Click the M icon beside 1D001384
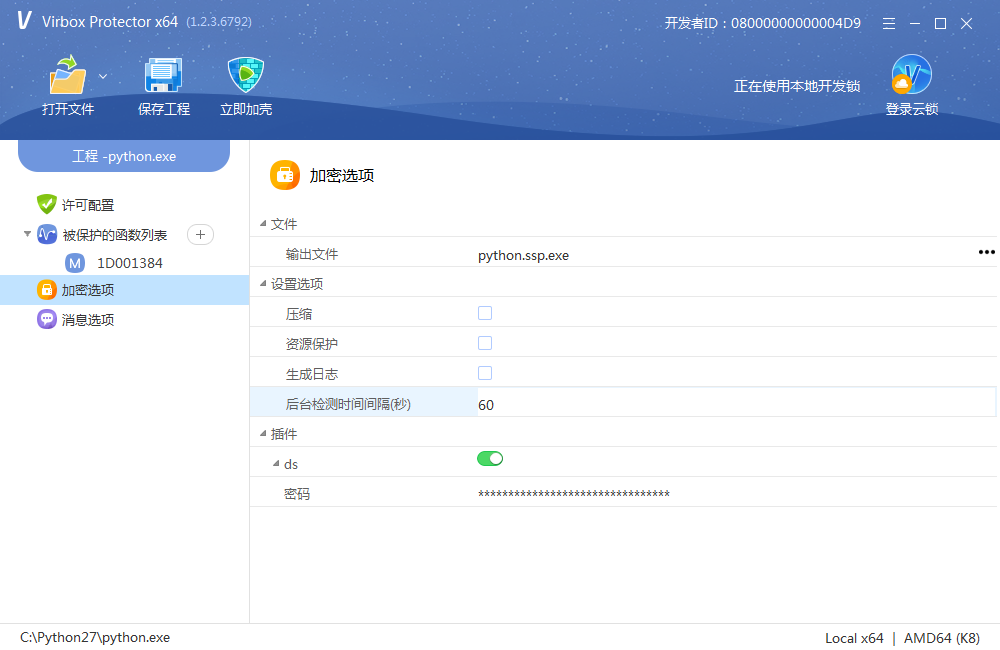 (75, 263)
